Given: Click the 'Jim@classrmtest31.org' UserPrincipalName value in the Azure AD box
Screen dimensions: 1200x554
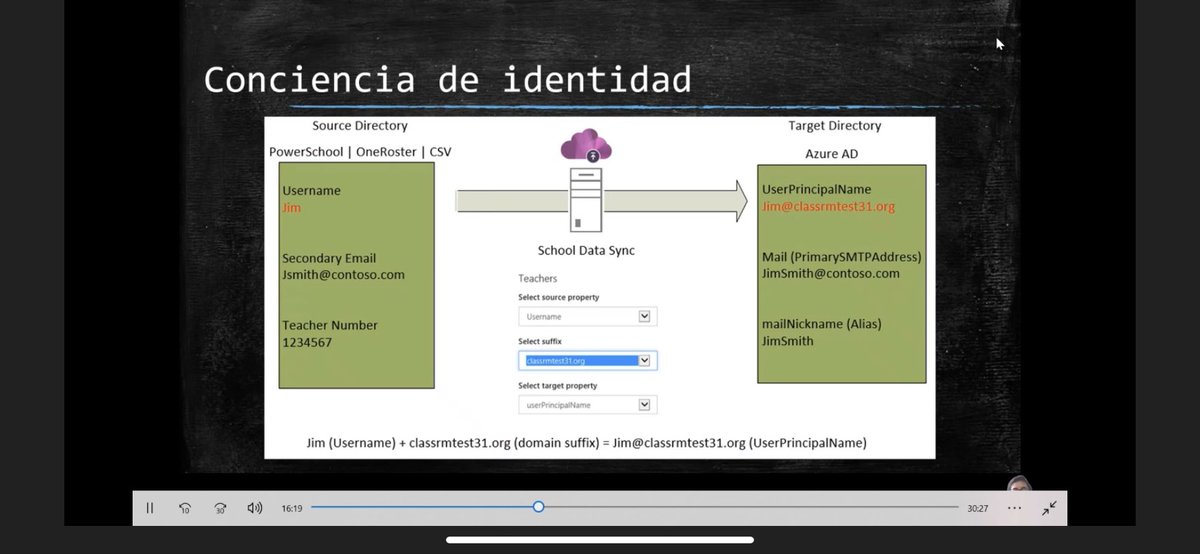Looking at the screenshot, I should pos(828,207).
